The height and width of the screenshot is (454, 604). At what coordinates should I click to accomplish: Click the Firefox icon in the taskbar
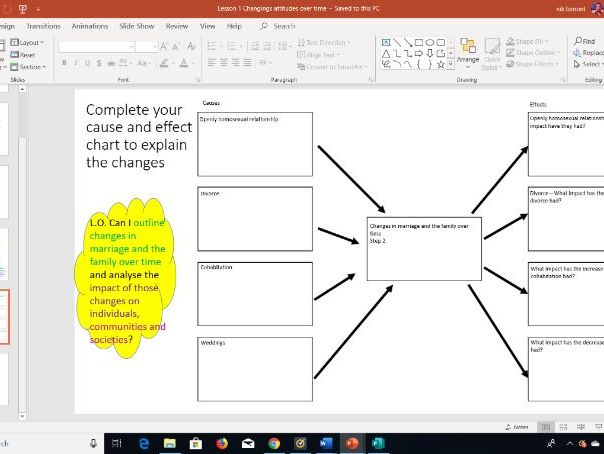click(x=221, y=442)
